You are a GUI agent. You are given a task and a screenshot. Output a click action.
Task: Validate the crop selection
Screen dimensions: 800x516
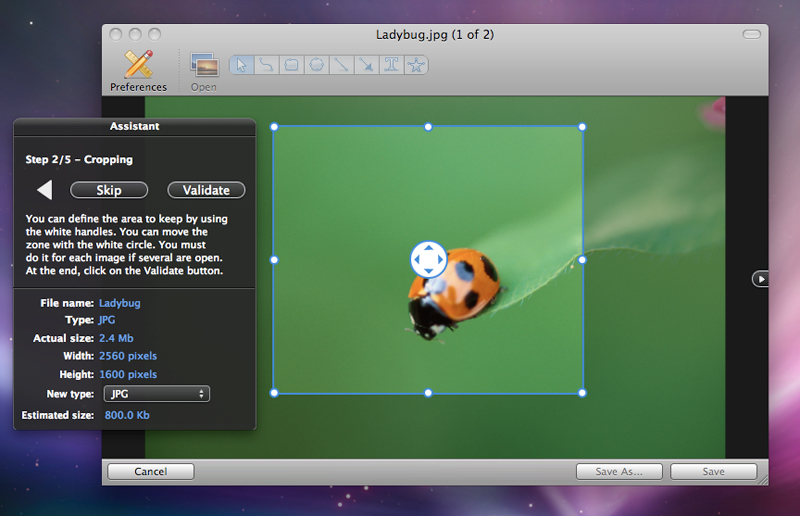(x=206, y=190)
